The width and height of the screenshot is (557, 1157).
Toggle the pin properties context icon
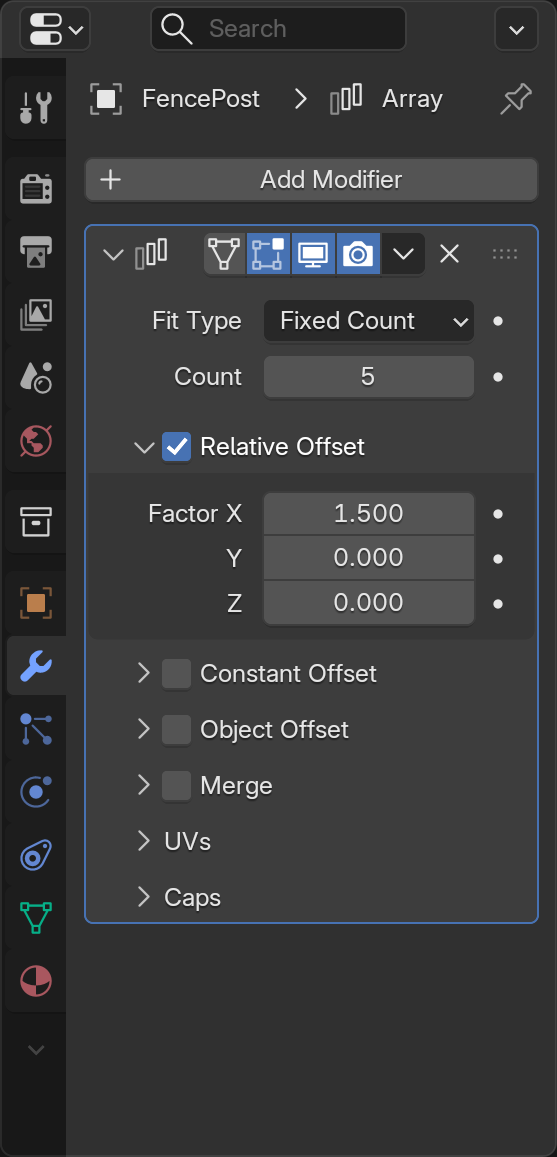(x=516, y=99)
